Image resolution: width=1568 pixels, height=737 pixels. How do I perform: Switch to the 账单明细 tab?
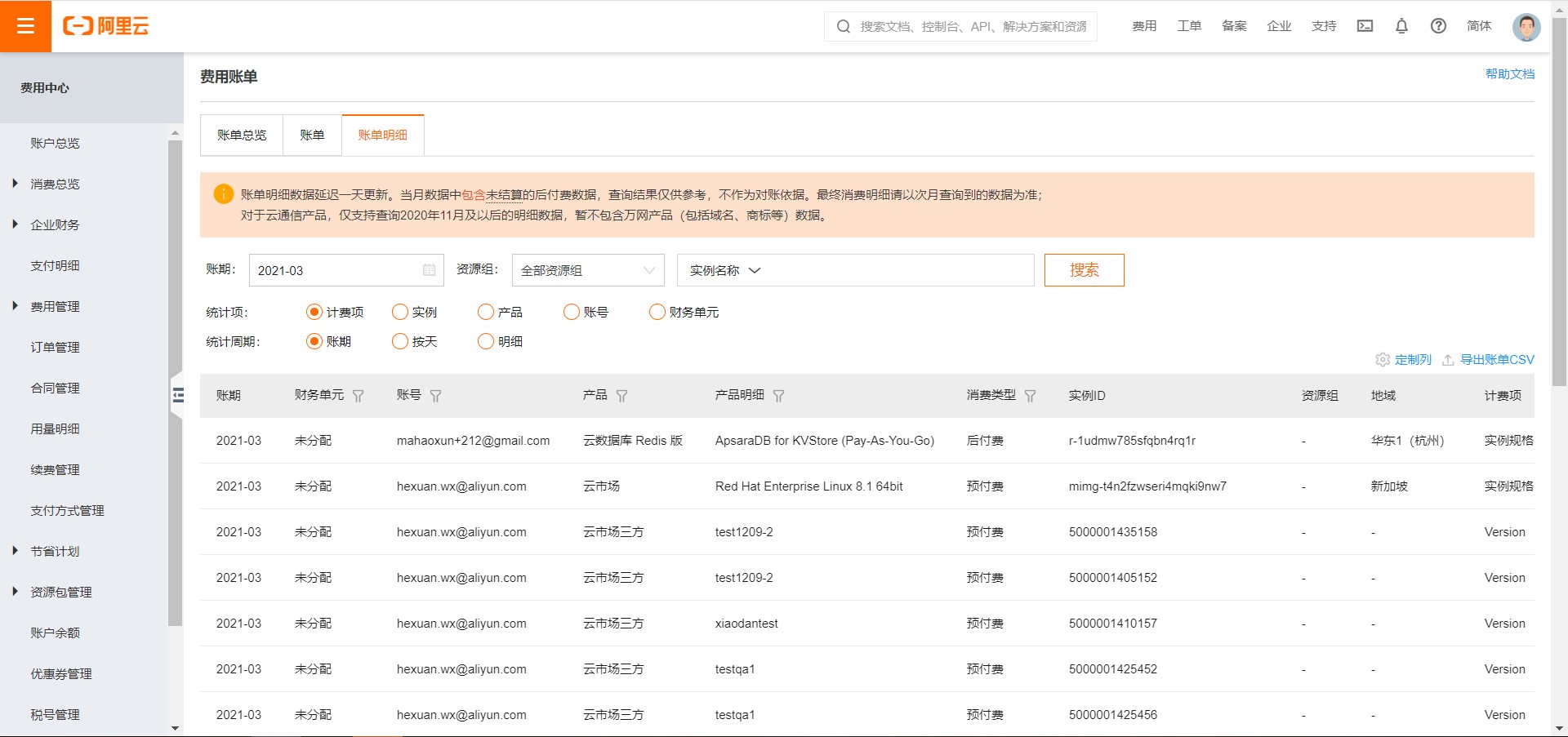tap(383, 135)
